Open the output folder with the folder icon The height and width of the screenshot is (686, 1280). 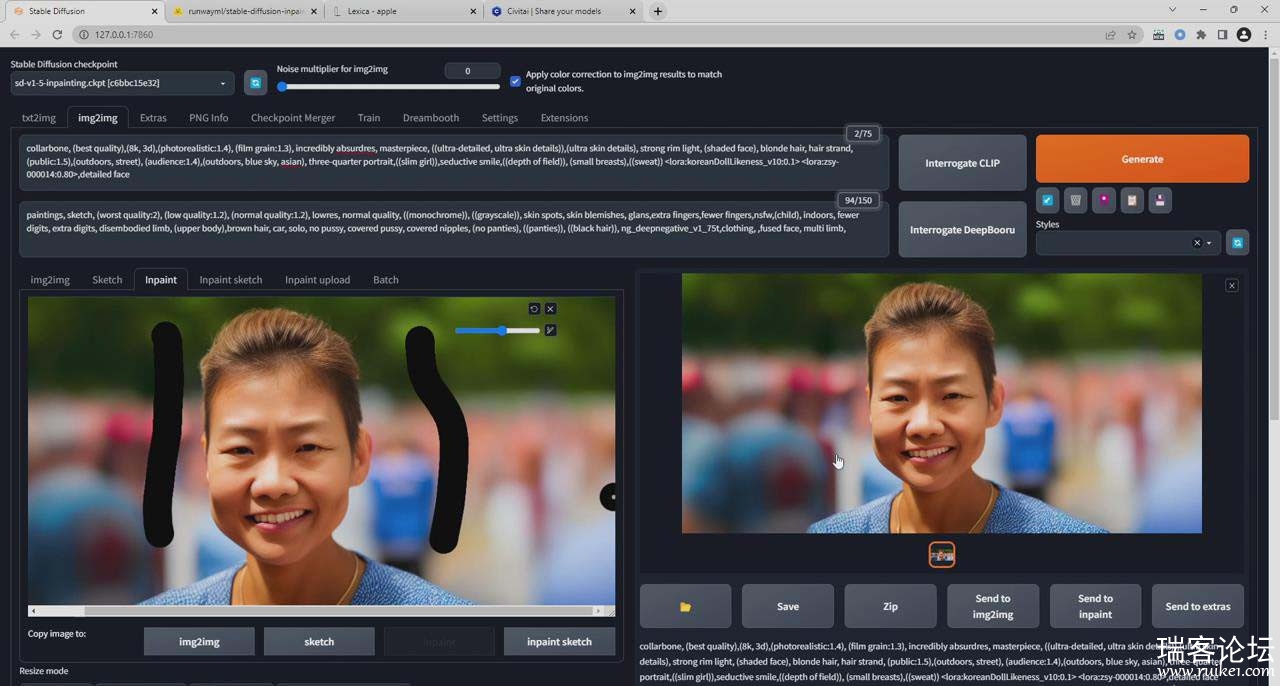[x=685, y=606]
